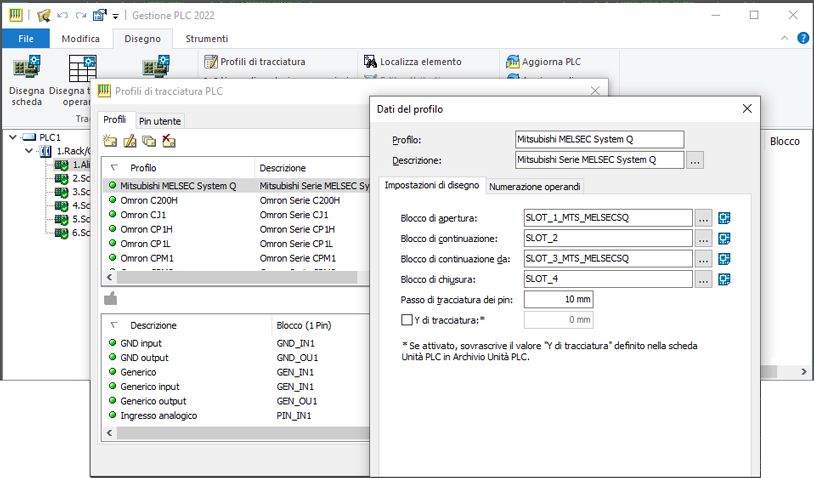Collapse the PLC1 tree node

click(12, 137)
